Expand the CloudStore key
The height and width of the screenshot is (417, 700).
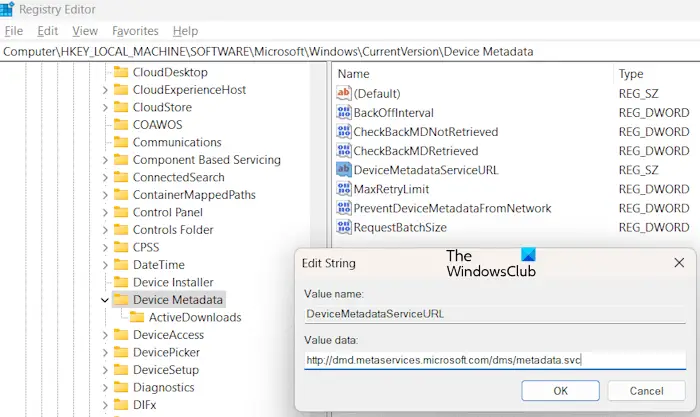[x=105, y=107]
